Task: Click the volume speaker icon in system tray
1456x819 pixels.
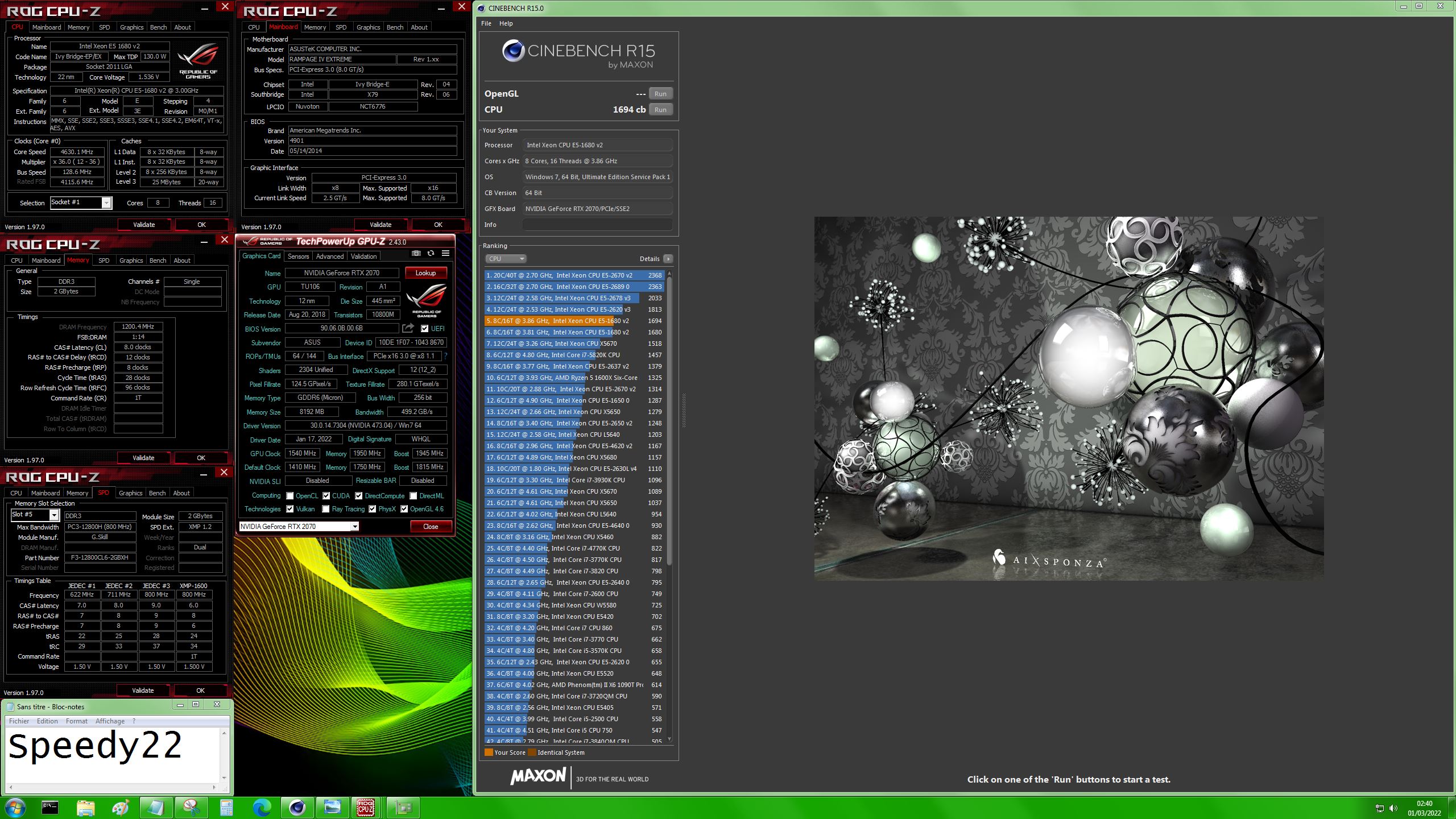Action: point(1393,808)
